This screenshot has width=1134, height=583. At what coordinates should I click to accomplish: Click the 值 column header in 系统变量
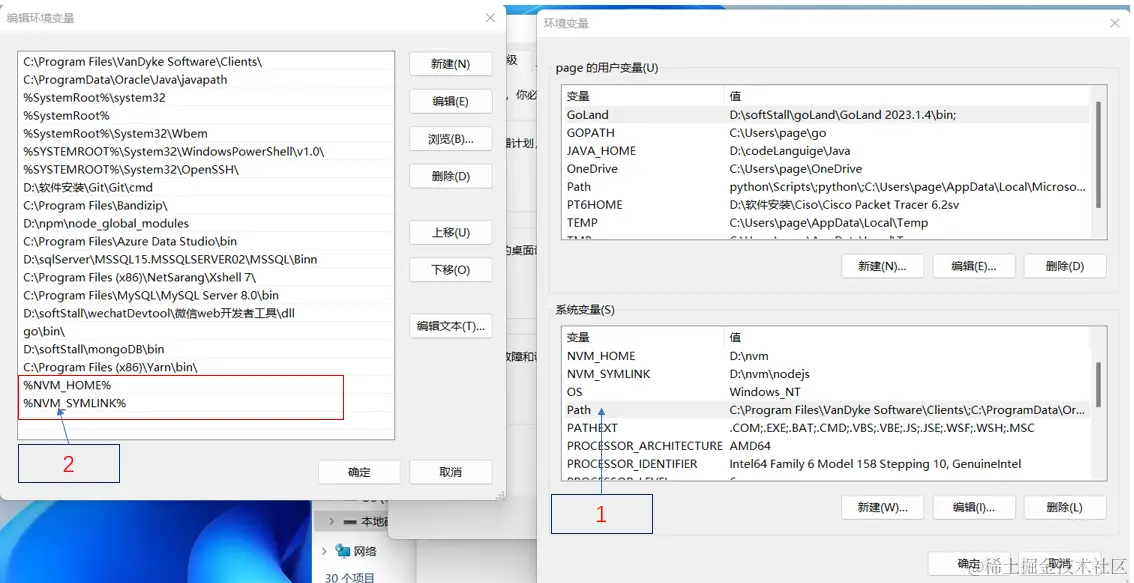(907, 337)
